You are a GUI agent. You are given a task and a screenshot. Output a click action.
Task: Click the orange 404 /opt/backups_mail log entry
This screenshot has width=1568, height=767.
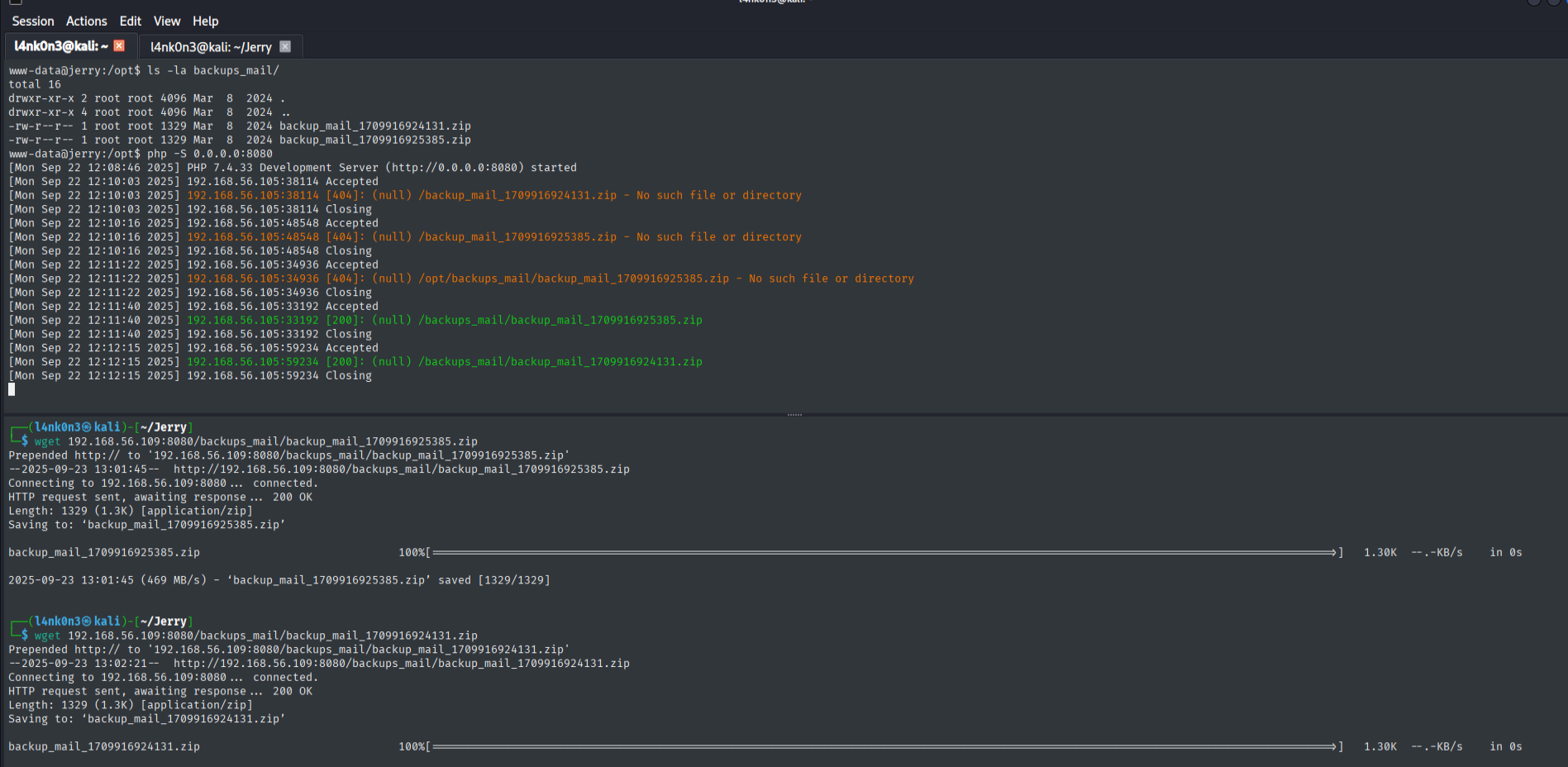(550, 279)
